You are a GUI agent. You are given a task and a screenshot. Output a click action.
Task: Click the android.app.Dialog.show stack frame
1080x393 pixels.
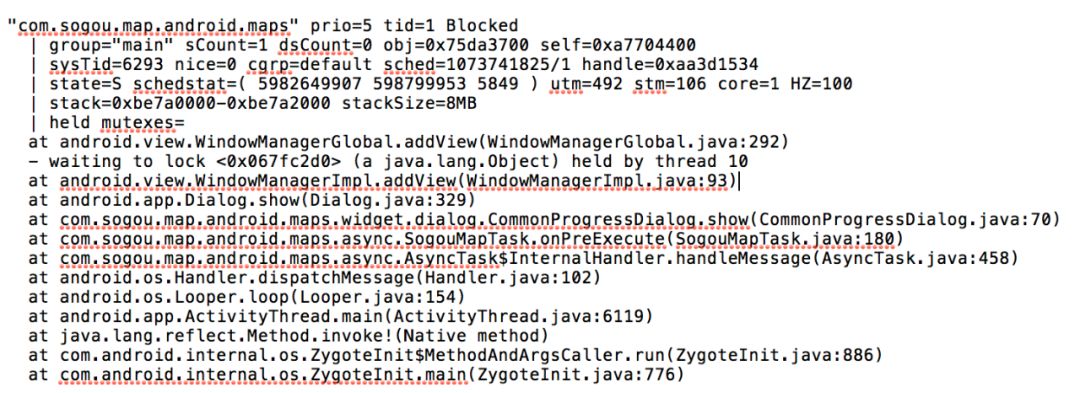click(x=252, y=201)
